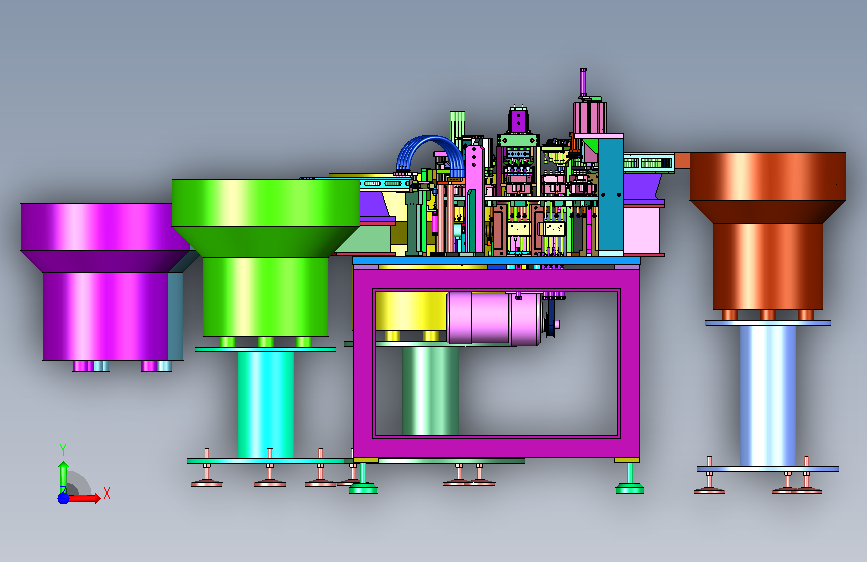Select the pink cylinder at machine top
This screenshot has height=562, width=867.
590,117
